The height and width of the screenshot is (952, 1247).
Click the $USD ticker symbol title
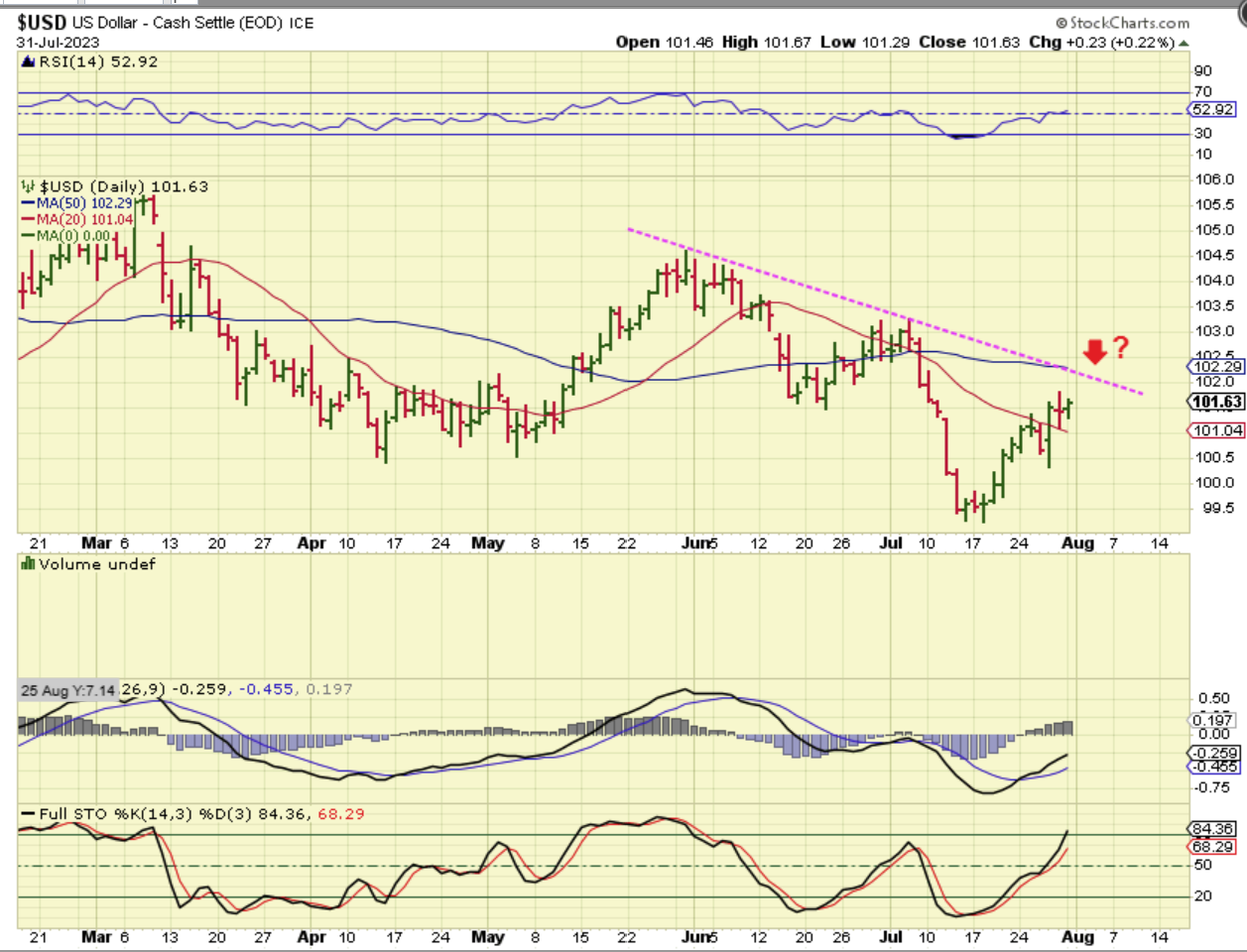tap(42, 22)
